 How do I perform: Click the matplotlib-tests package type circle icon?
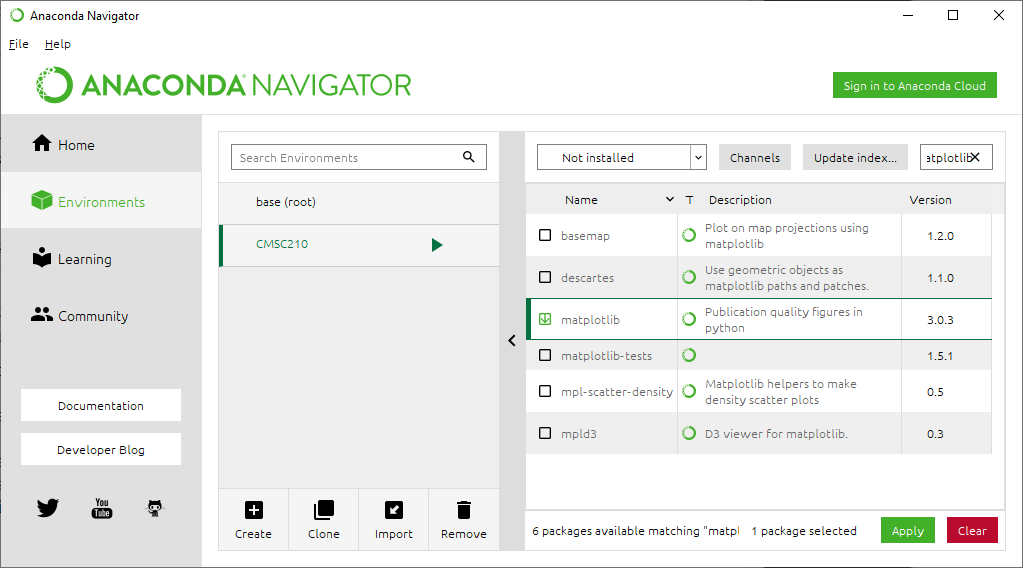[x=689, y=355]
